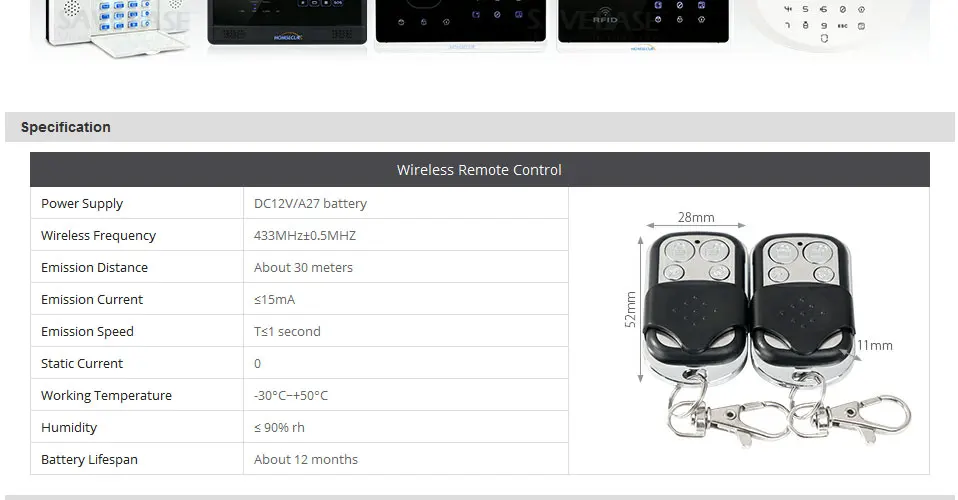Select the Working Temperature label
Screen dimensions: 958x500
(106, 395)
